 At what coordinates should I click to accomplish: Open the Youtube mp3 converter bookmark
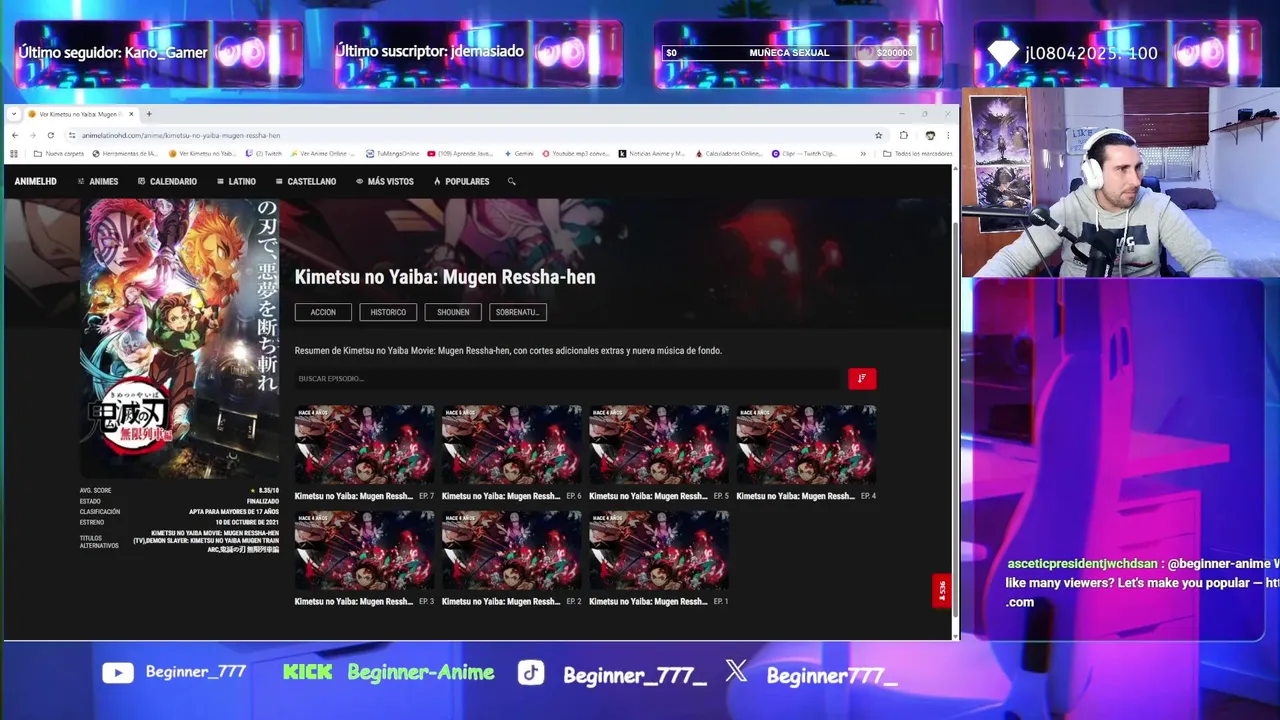pyautogui.click(x=576, y=154)
